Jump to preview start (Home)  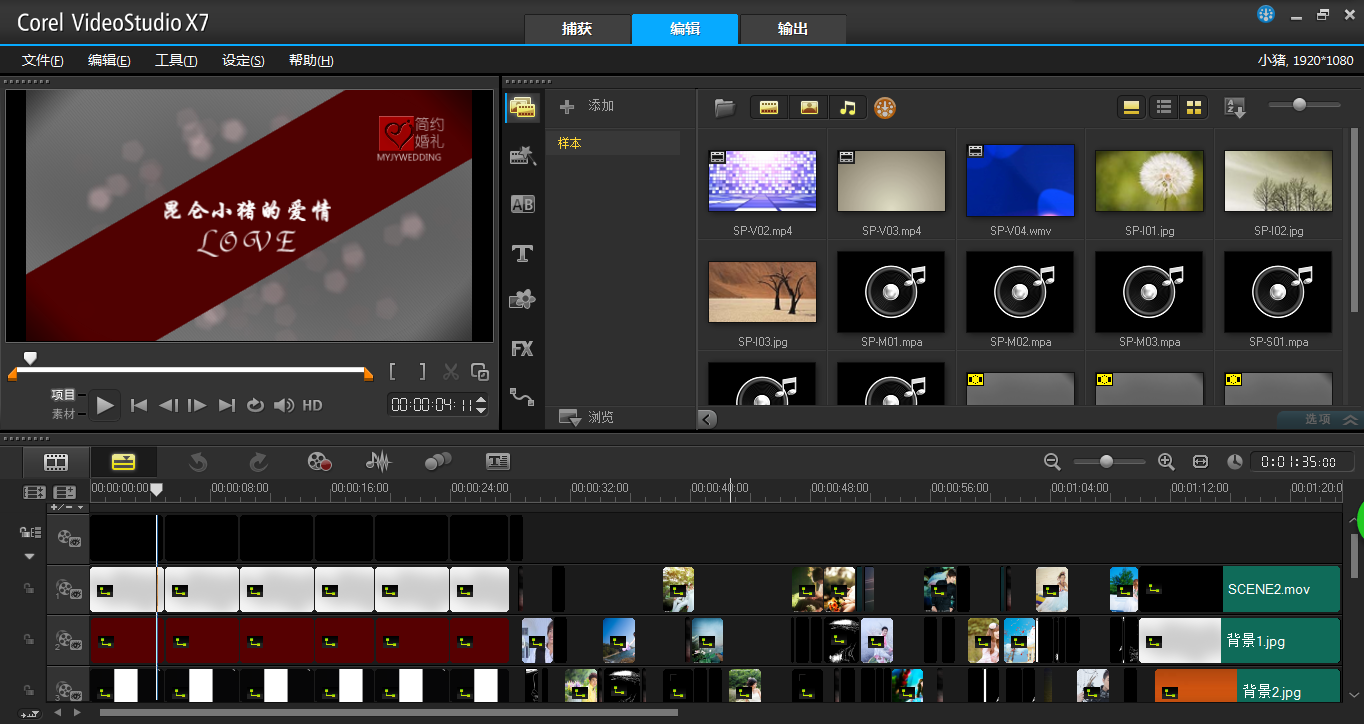[x=139, y=405]
